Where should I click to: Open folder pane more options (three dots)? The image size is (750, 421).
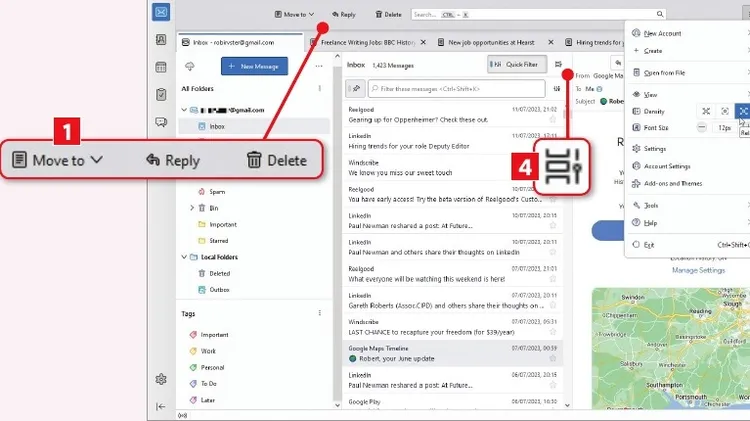(319, 66)
